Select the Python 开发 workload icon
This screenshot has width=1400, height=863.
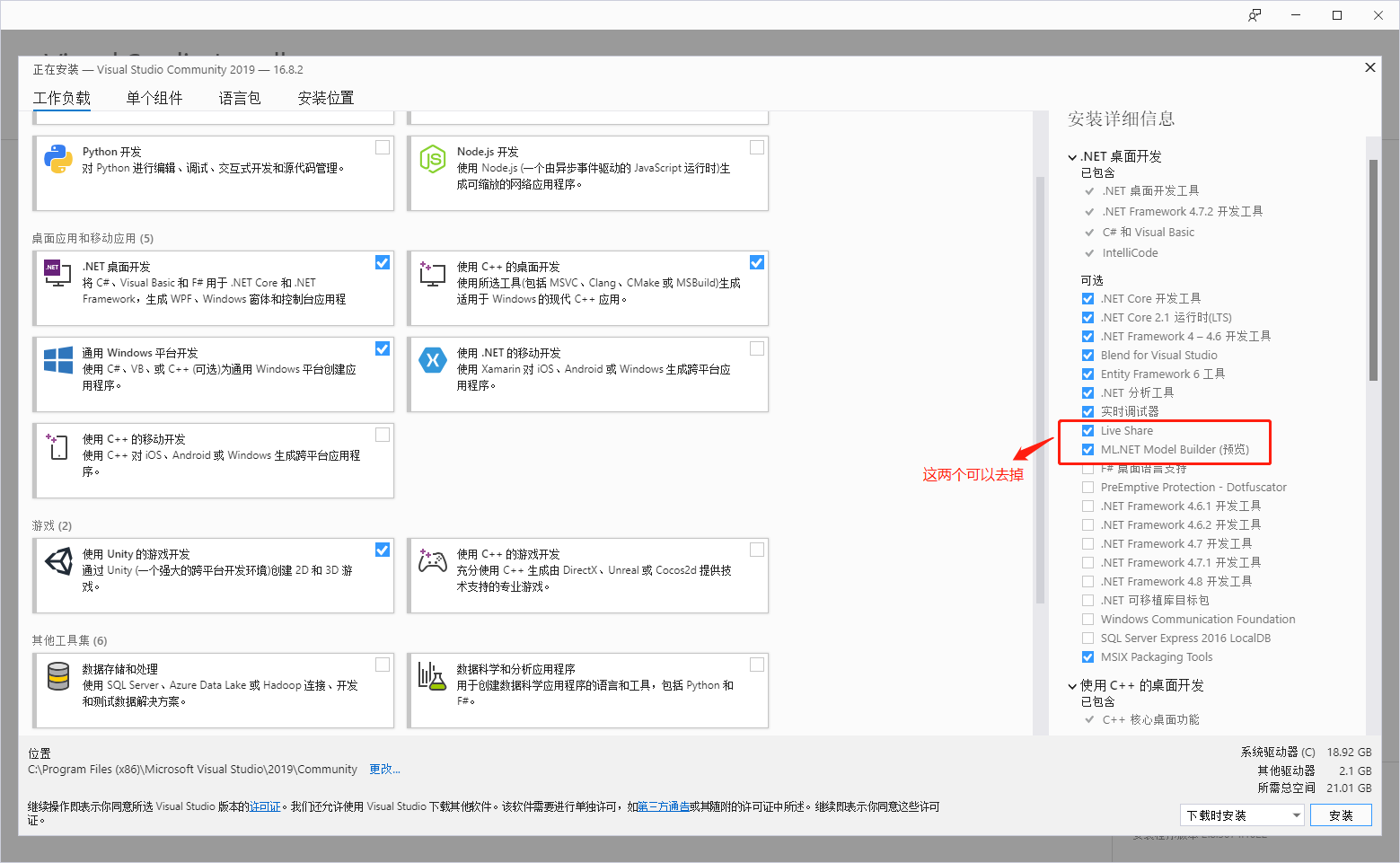57,160
